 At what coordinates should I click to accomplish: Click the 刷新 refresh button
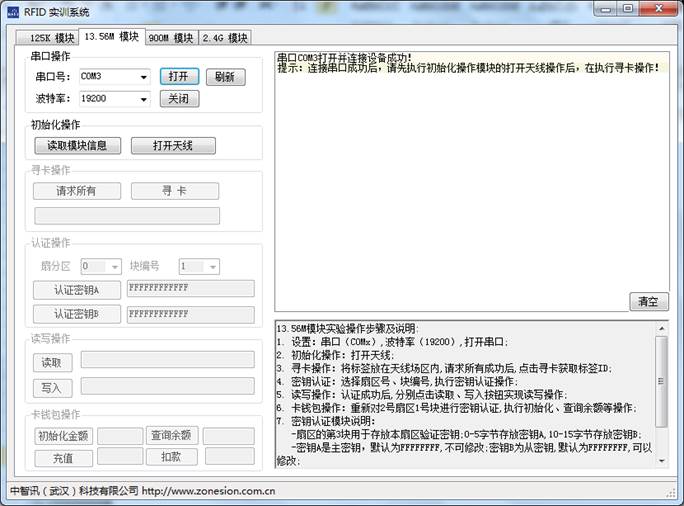coord(225,77)
